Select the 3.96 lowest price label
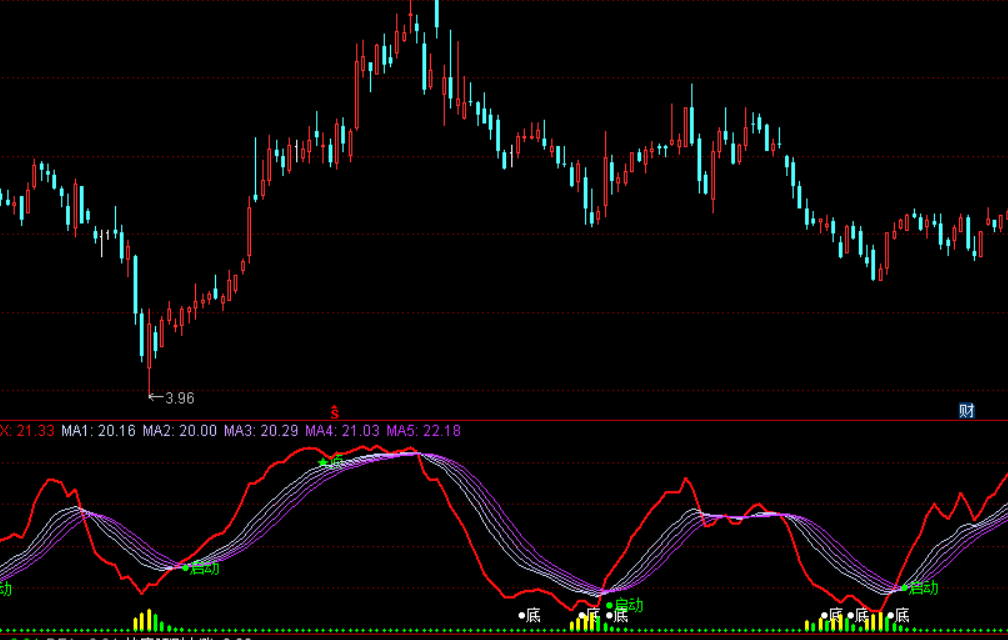 click(178, 398)
